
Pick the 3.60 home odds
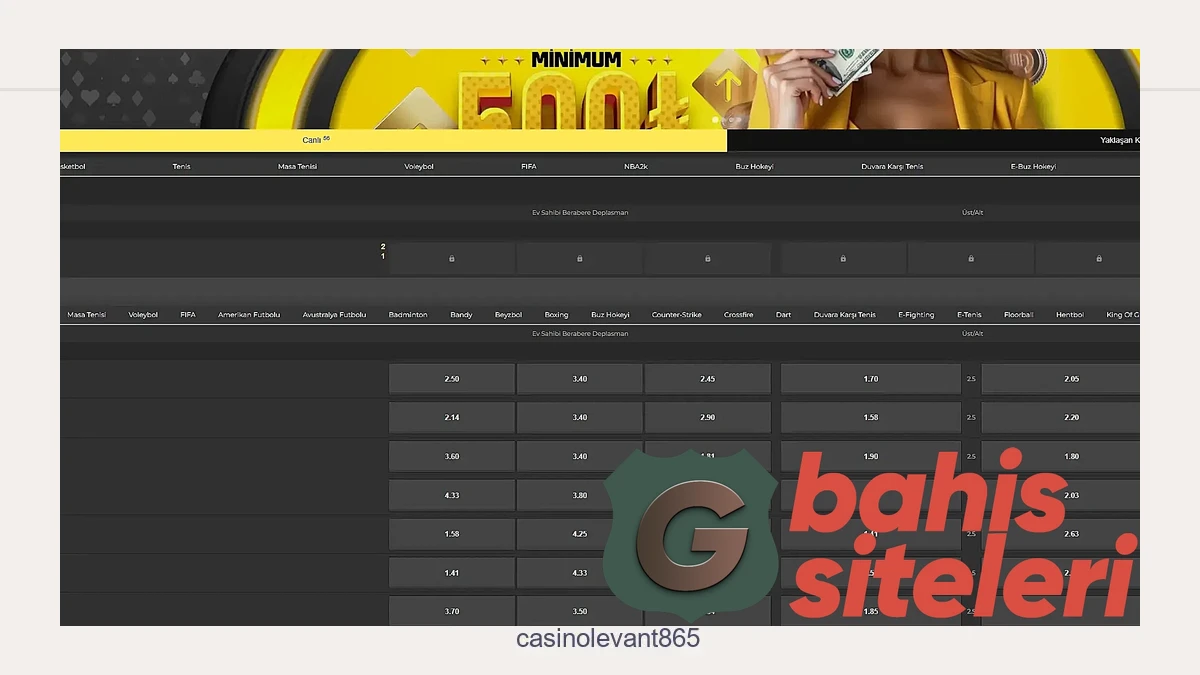(451, 456)
